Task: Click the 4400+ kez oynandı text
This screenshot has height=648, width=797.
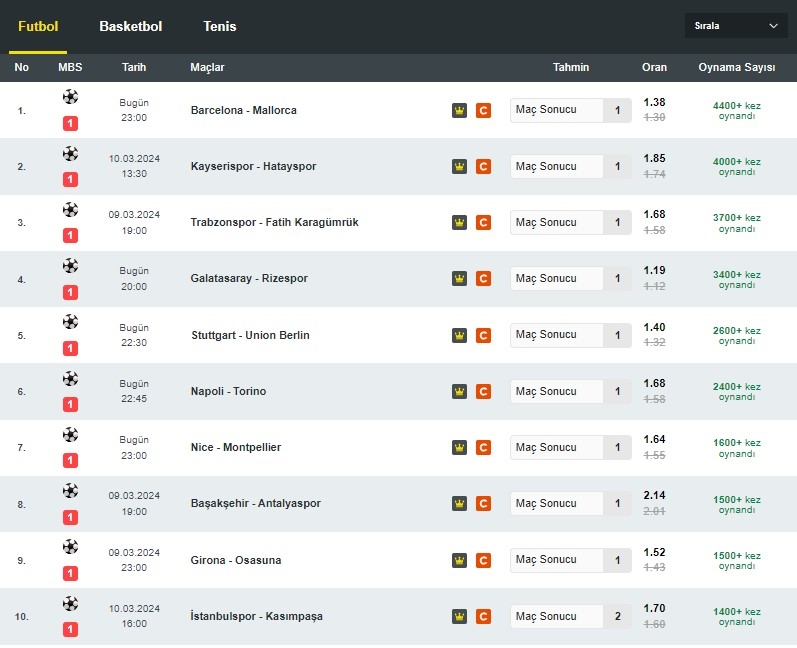Action: (737, 110)
